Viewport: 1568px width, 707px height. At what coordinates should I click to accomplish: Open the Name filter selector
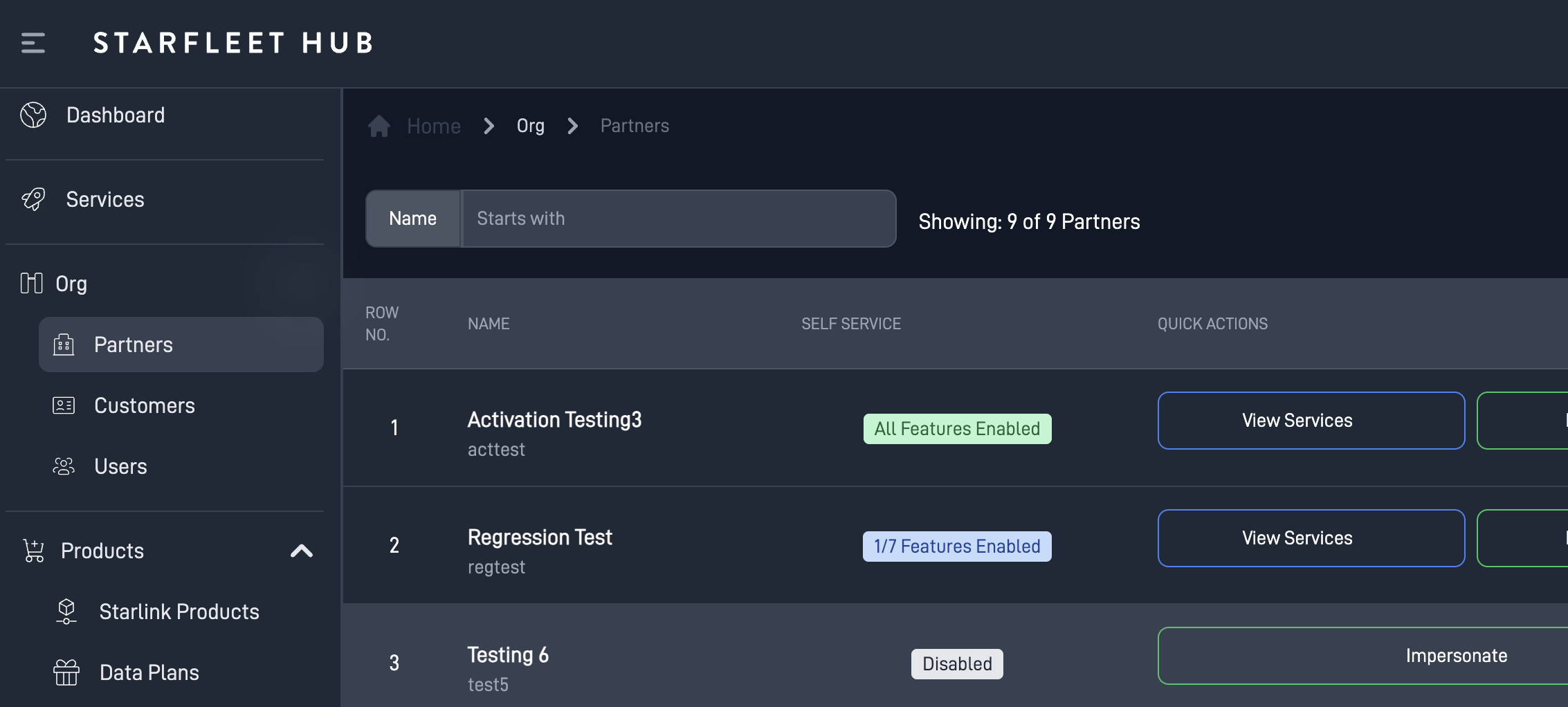pyautogui.click(x=412, y=218)
